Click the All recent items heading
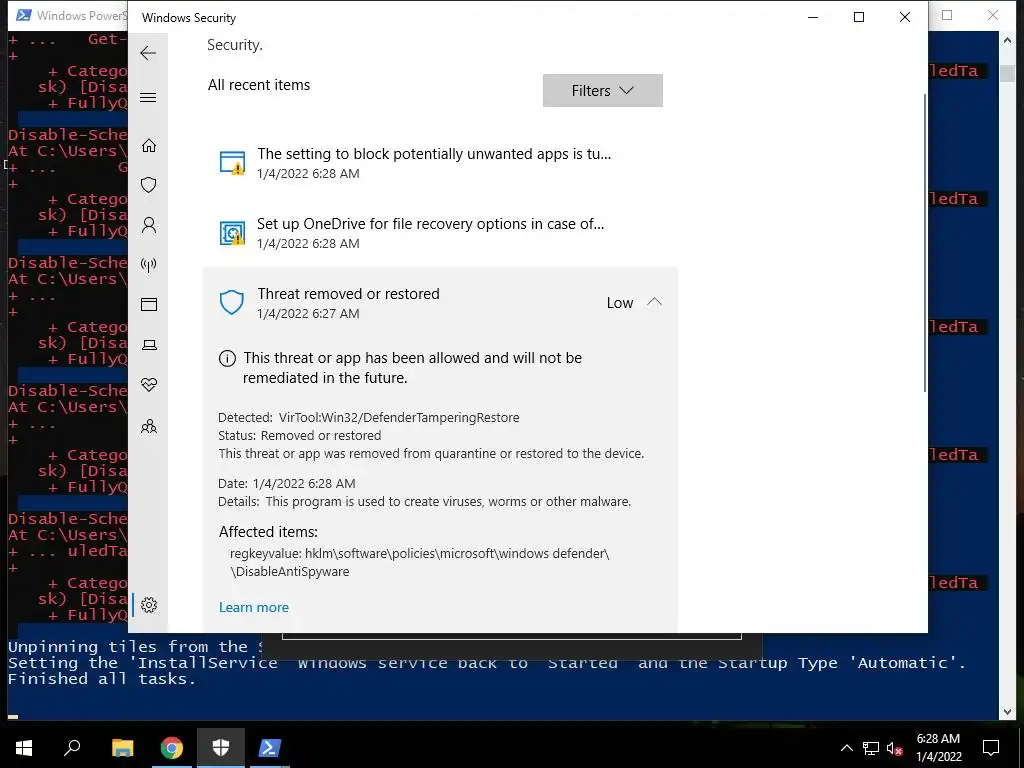Screen dimensions: 1024x768 pyautogui.click(x=259, y=85)
